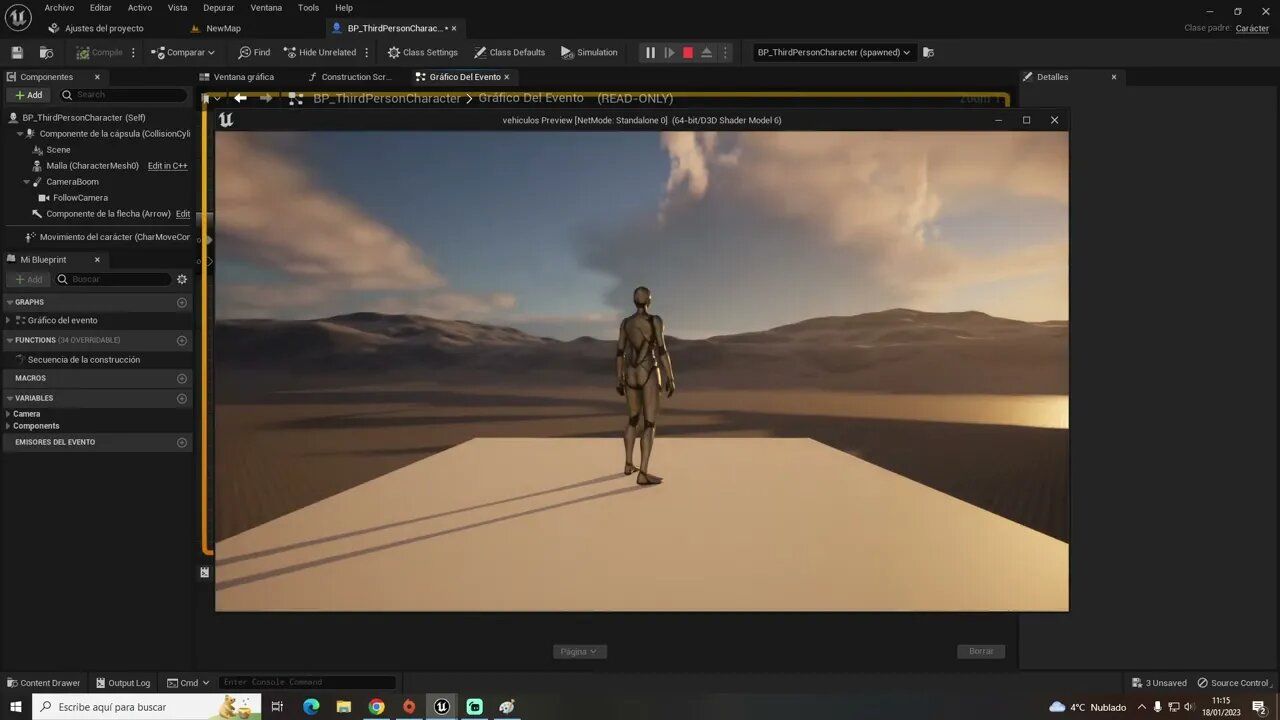Viewport: 1280px width, 720px height.
Task: Click Edit in C++ link for Malla
Action: point(168,166)
